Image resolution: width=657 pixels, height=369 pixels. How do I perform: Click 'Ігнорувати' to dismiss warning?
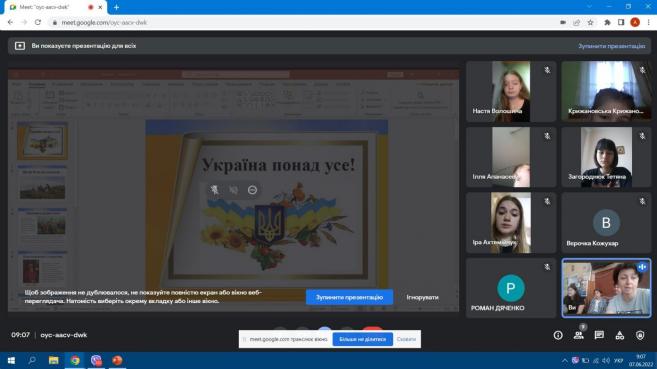(x=422, y=297)
